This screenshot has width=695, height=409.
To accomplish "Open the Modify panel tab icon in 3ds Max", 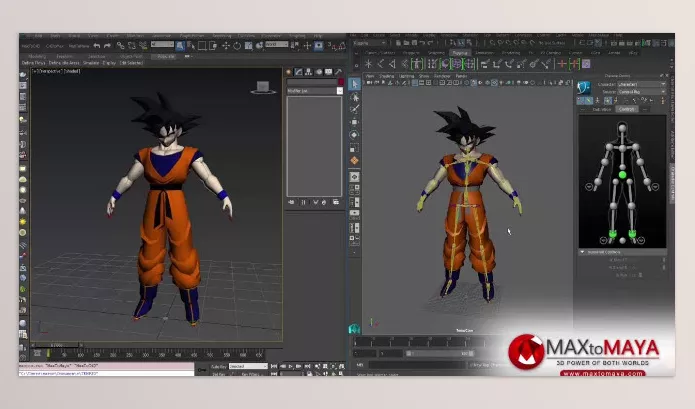I will pyautogui.click(x=297, y=73).
